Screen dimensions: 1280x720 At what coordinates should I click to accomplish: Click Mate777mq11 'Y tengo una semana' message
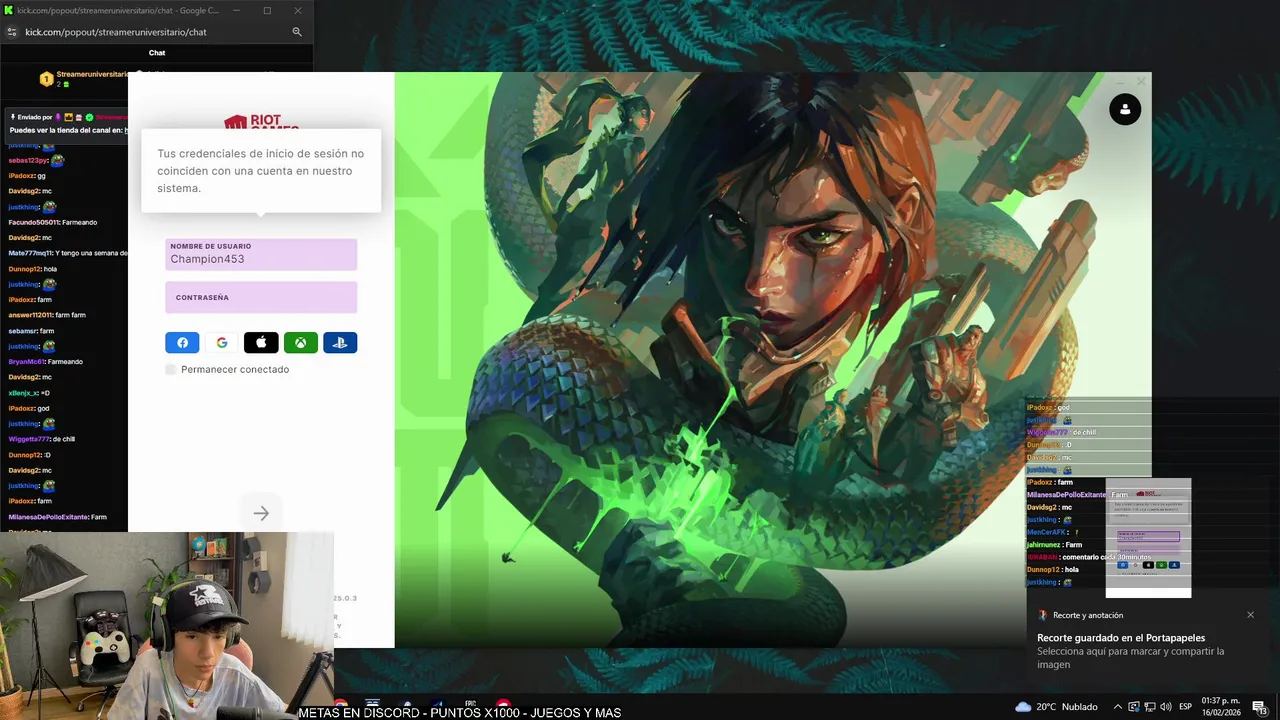68,253
